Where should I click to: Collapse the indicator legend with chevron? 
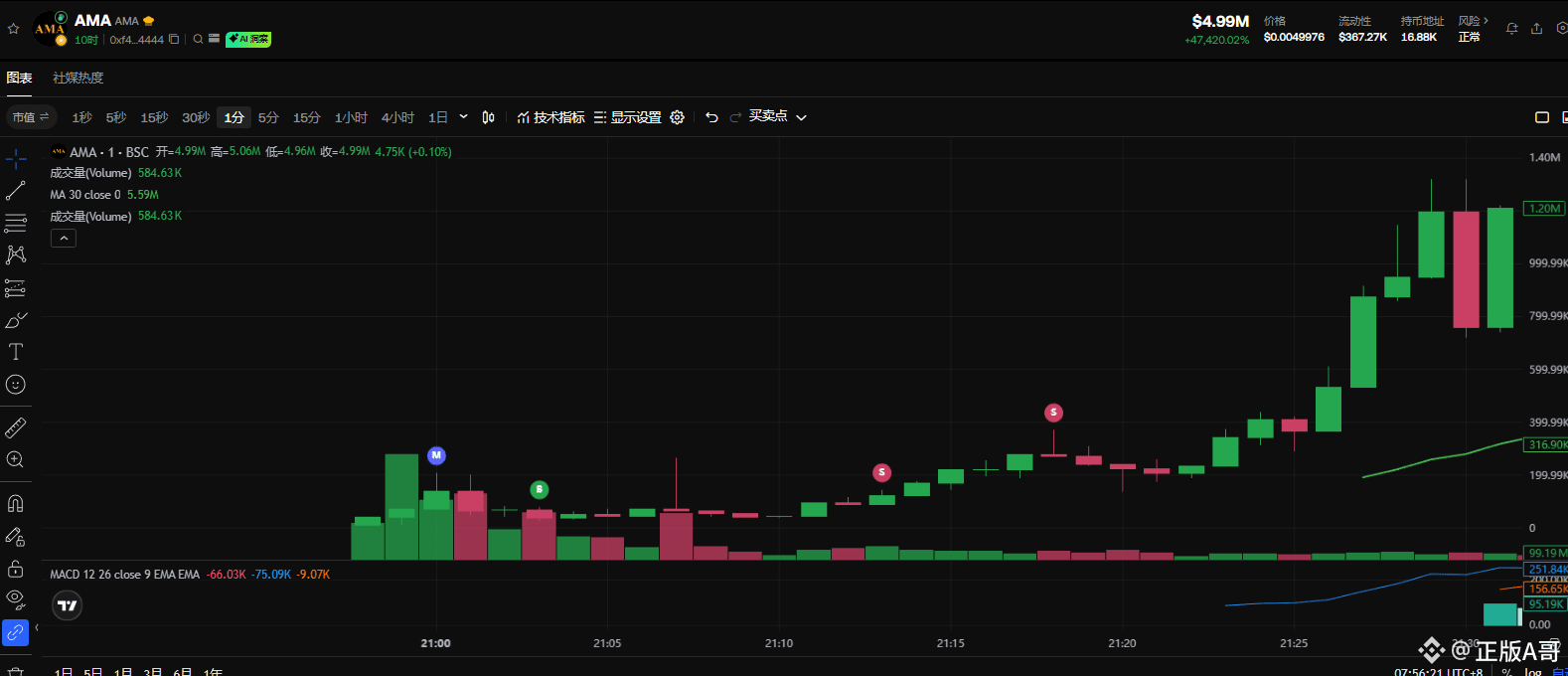coord(64,239)
